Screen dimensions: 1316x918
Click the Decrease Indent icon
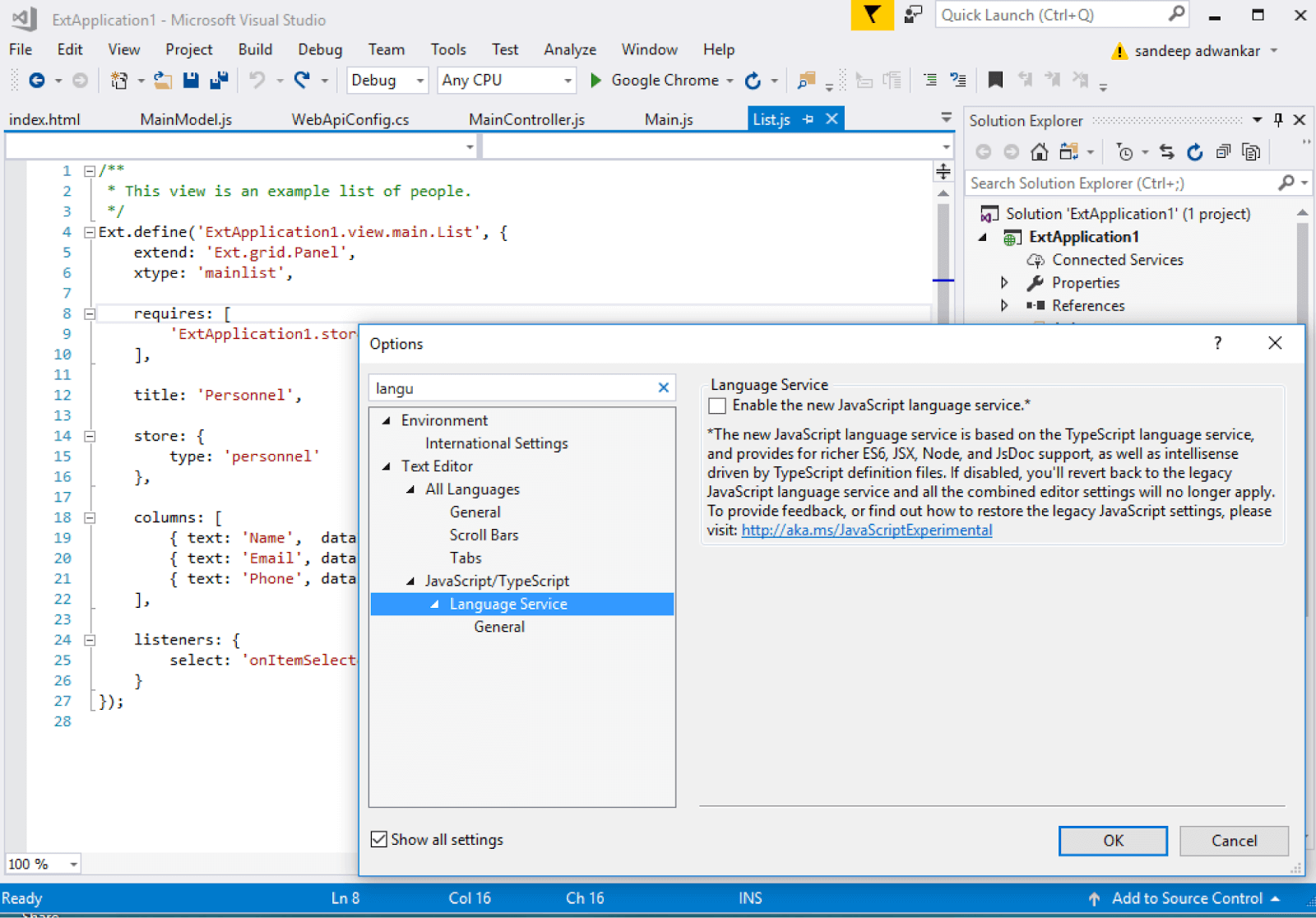point(929,80)
